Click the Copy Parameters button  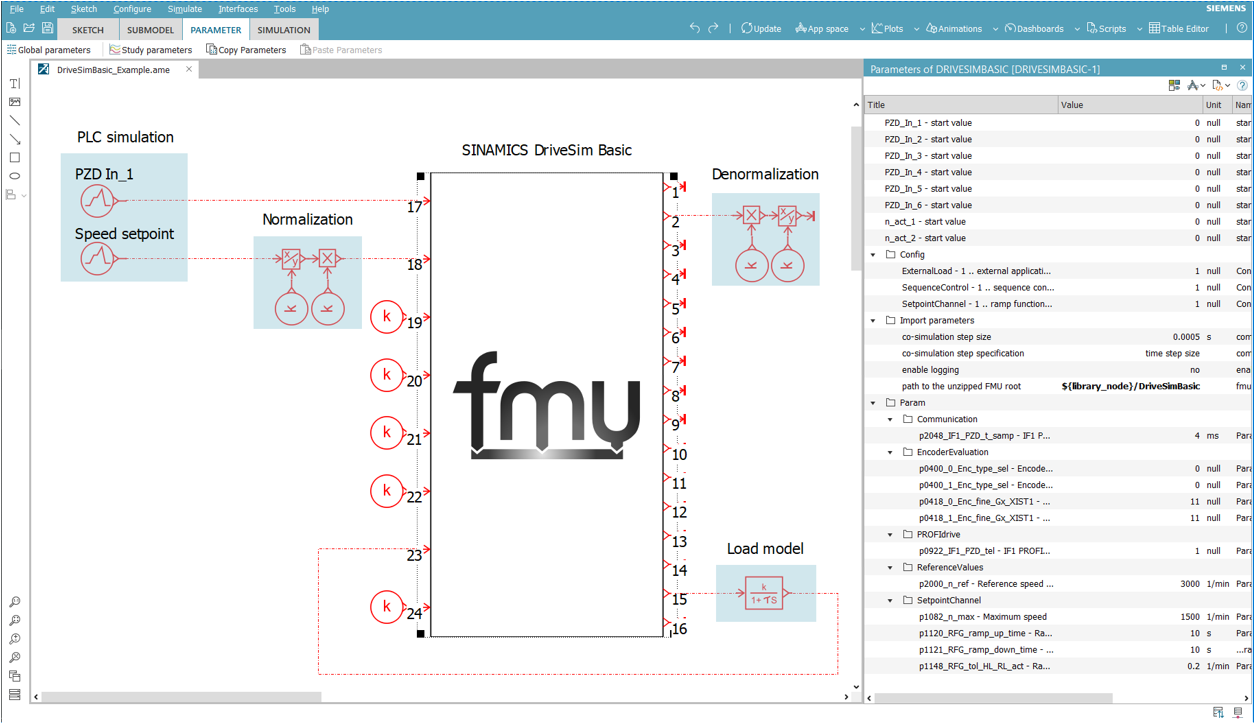tap(245, 50)
